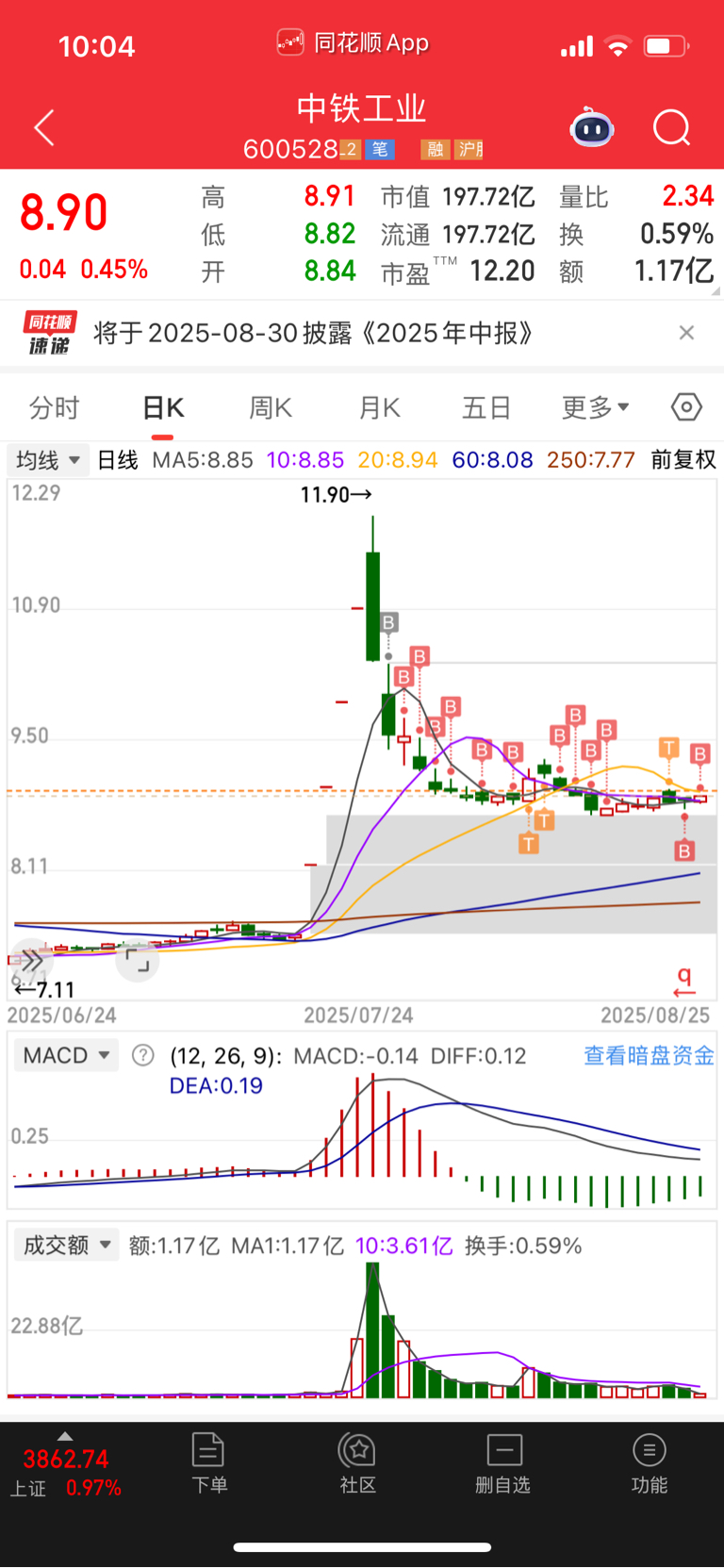This screenshot has width=724, height=1568.
Task: Tap the 沪股通 badge in header
Action: tap(469, 149)
